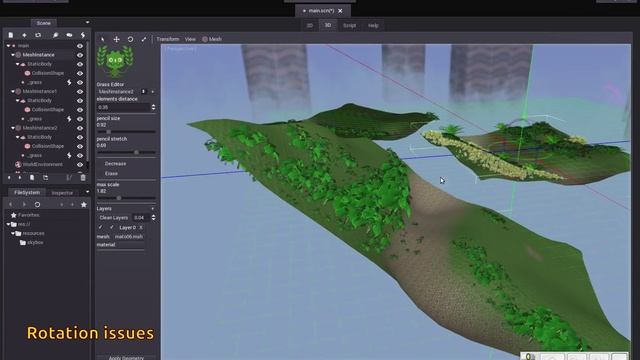The width and height of the screenshot is (640, 360).
Task: Collapse the MeshInstance2 node tree
Action: (13, 128)
